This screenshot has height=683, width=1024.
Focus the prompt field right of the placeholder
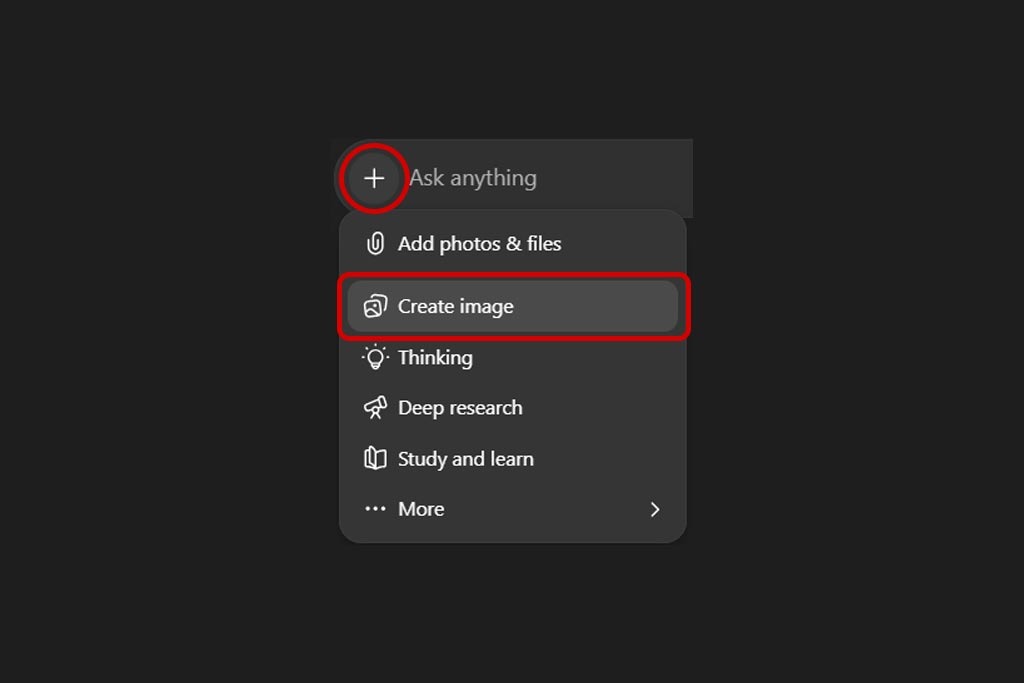(x=620, y=178)
